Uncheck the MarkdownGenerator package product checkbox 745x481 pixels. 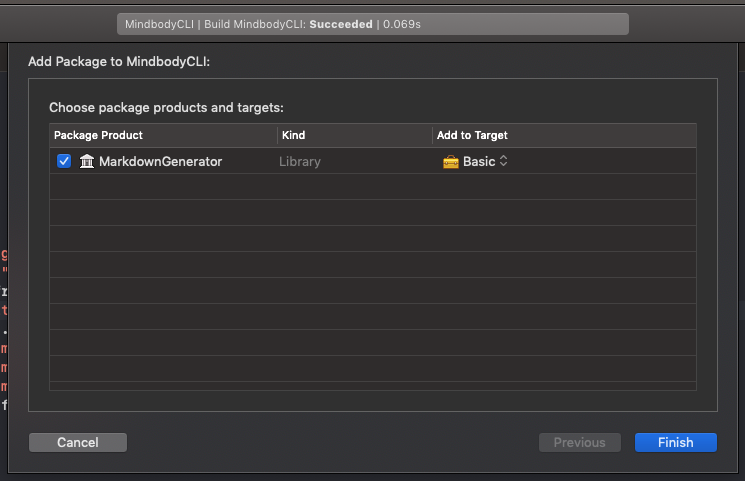click(x=64, y=161)
